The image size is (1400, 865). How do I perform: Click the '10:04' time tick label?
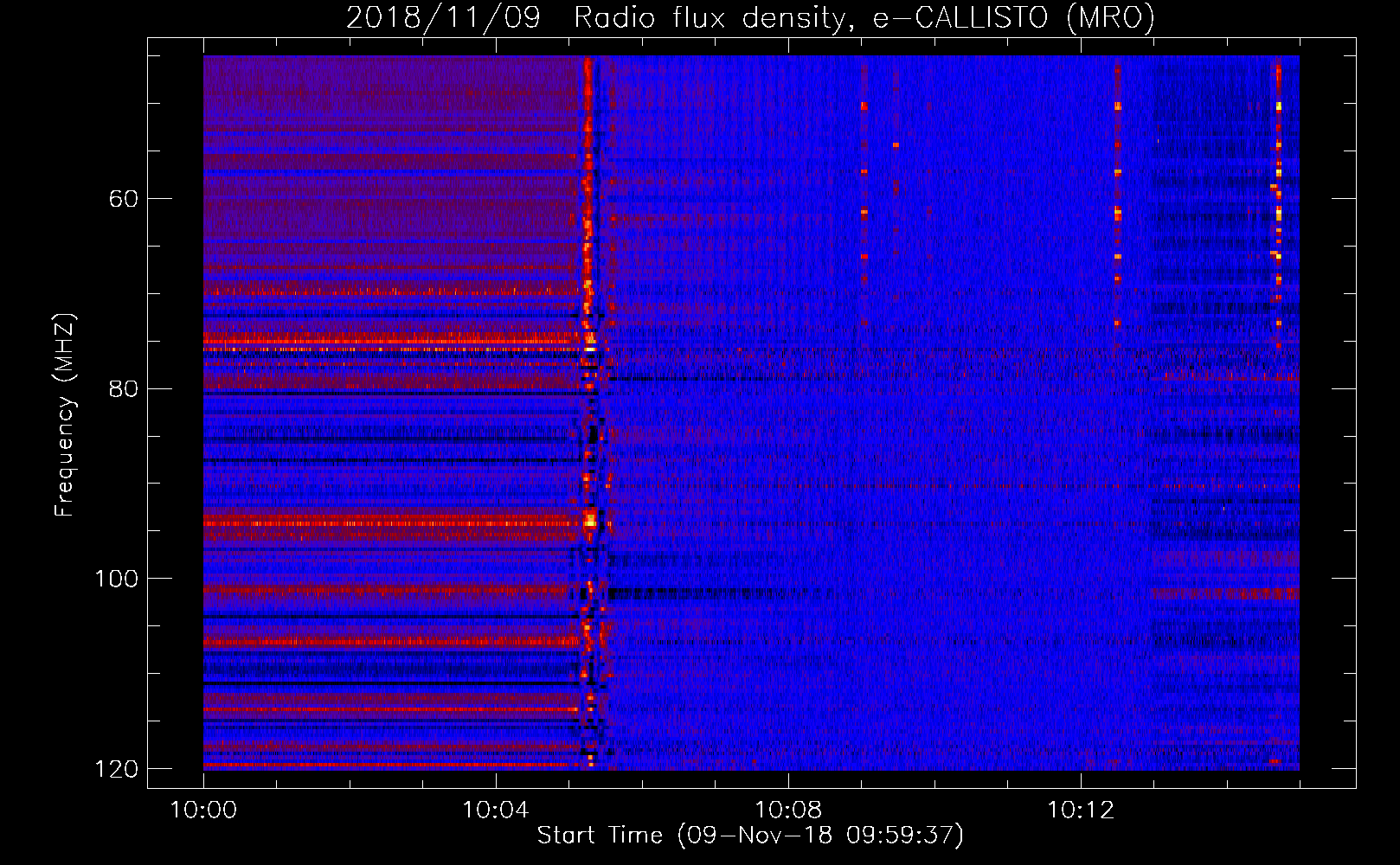coord(496,811)
